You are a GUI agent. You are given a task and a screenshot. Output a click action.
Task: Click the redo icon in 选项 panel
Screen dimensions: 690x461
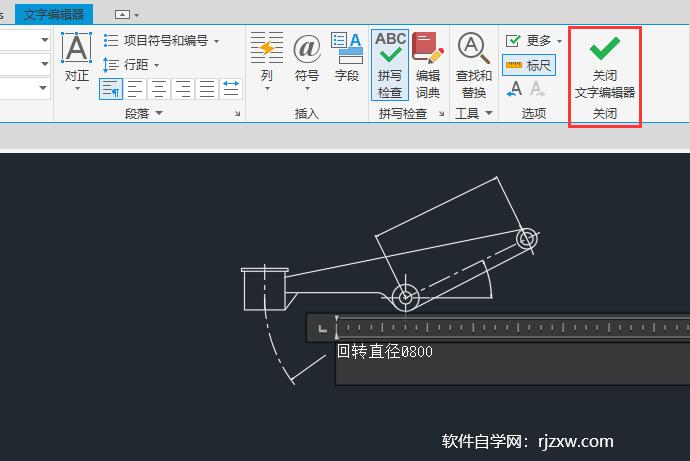(x=537, y=89)
